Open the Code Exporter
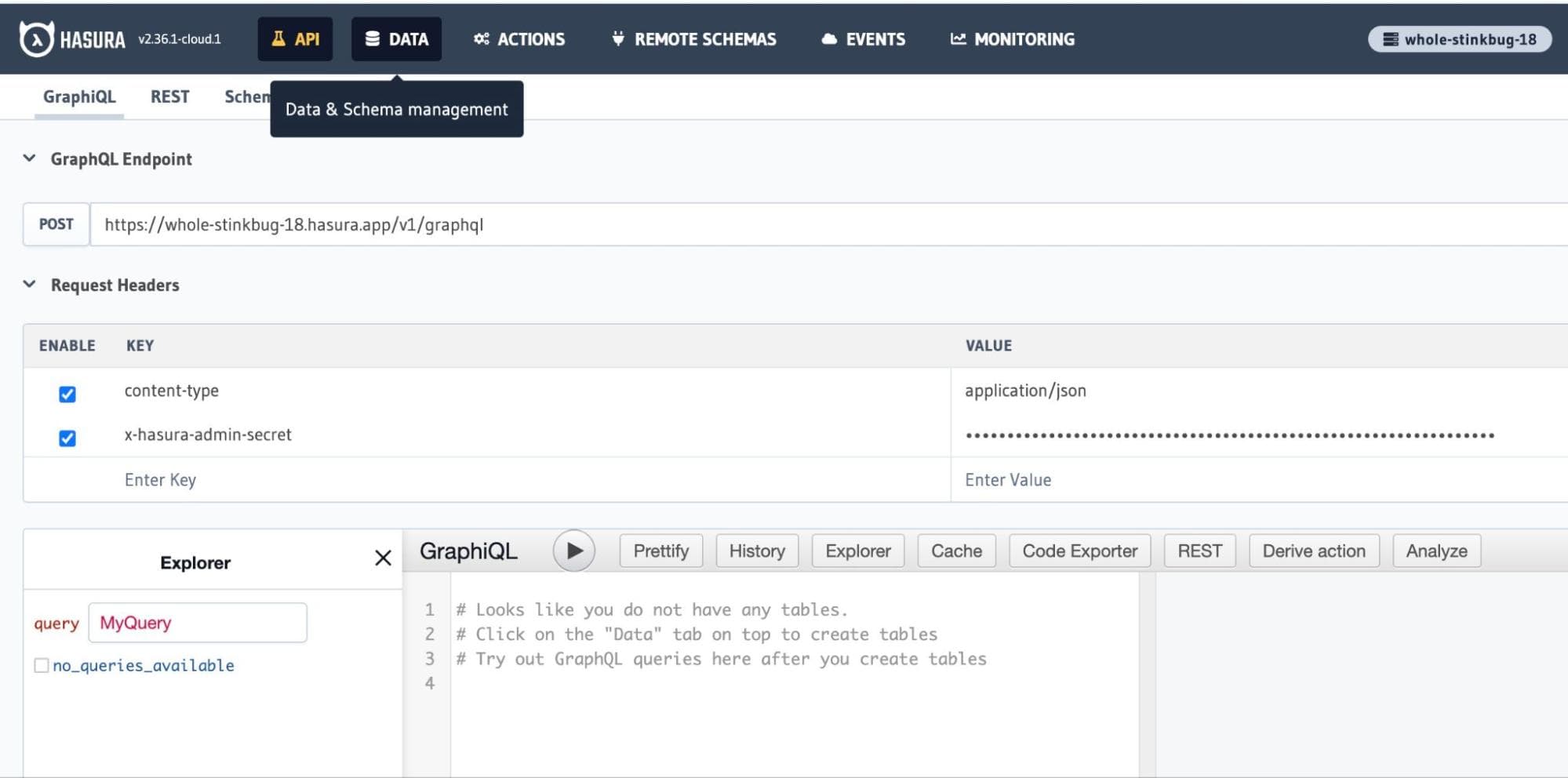The image size is (1568, 778). point(1079,551)
